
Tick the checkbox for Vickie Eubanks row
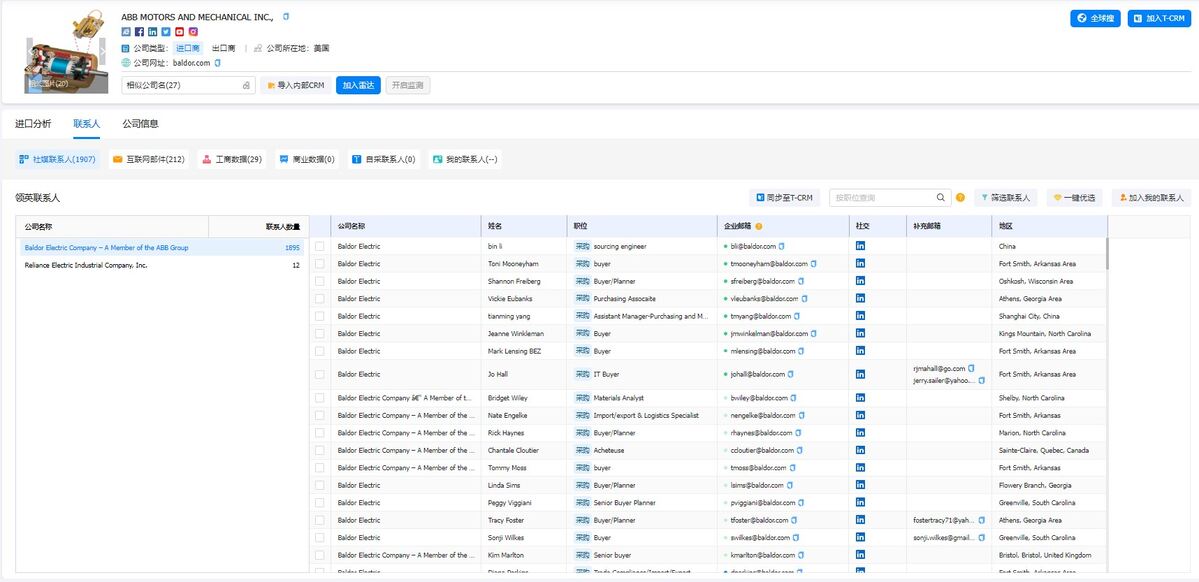[320, 299]
